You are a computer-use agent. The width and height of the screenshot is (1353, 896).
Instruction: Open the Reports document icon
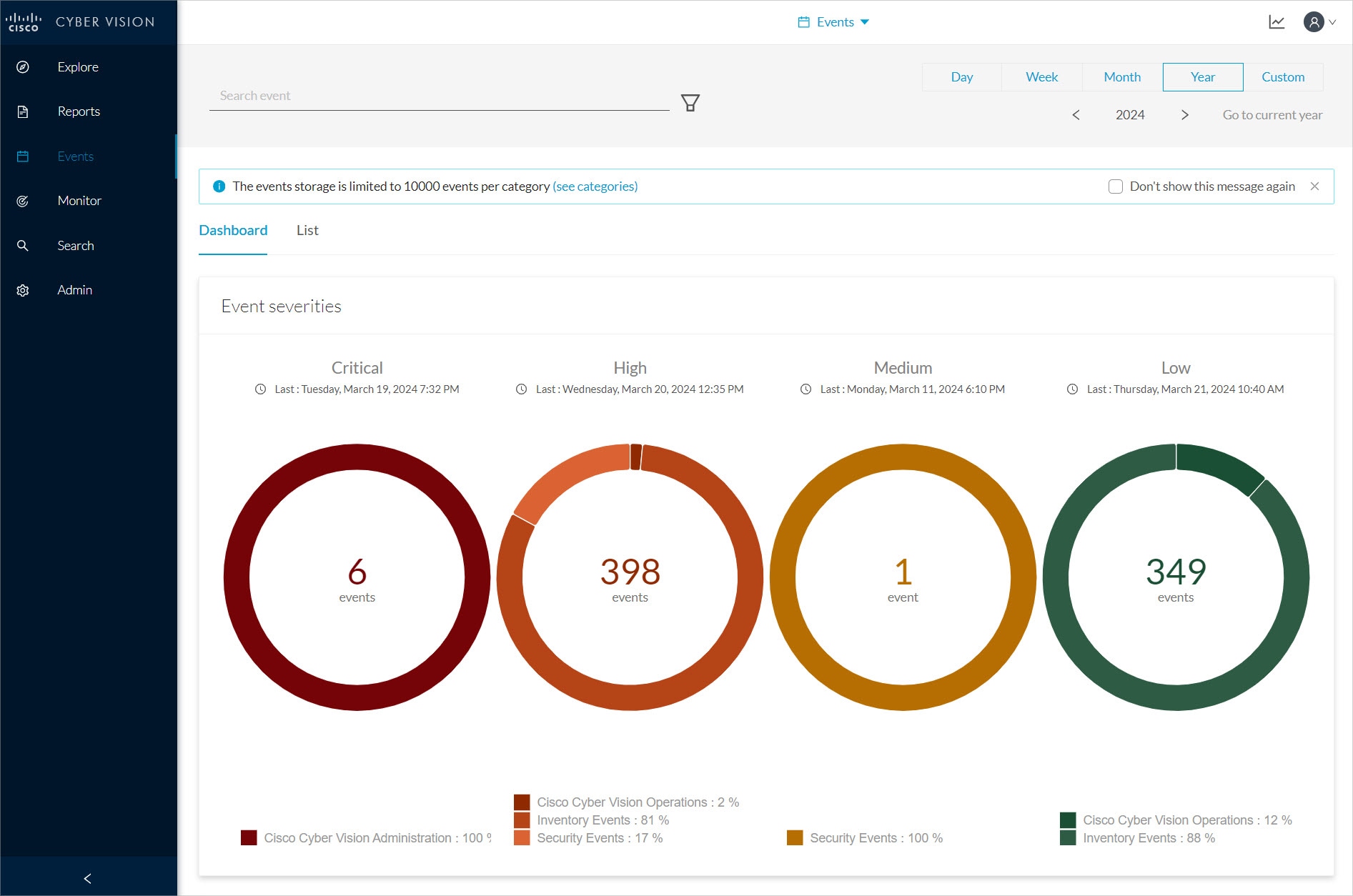[23, 111]
